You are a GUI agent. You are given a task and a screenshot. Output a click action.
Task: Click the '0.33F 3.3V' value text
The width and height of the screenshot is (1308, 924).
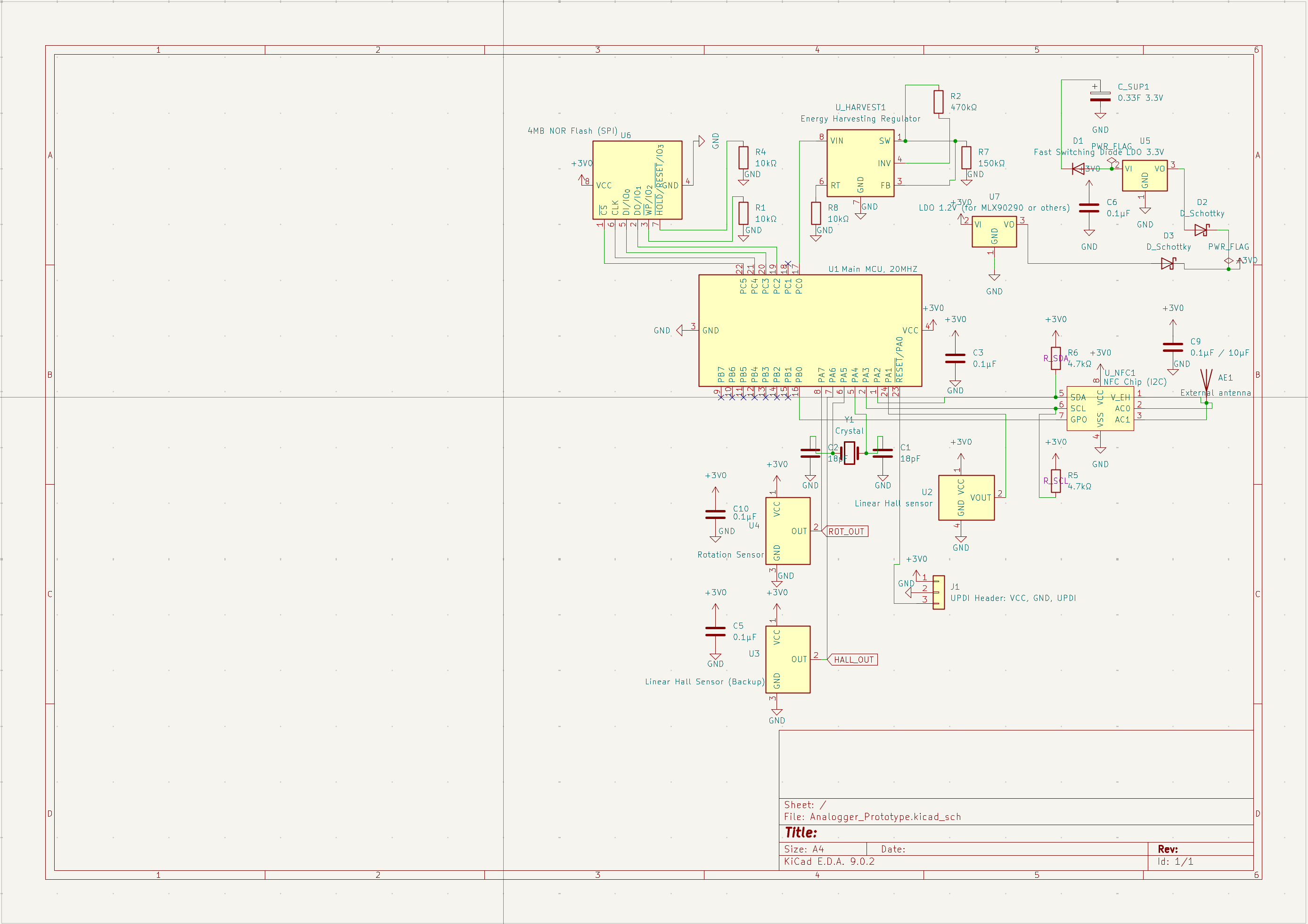pyautogui.click(x=1140, y=98)
